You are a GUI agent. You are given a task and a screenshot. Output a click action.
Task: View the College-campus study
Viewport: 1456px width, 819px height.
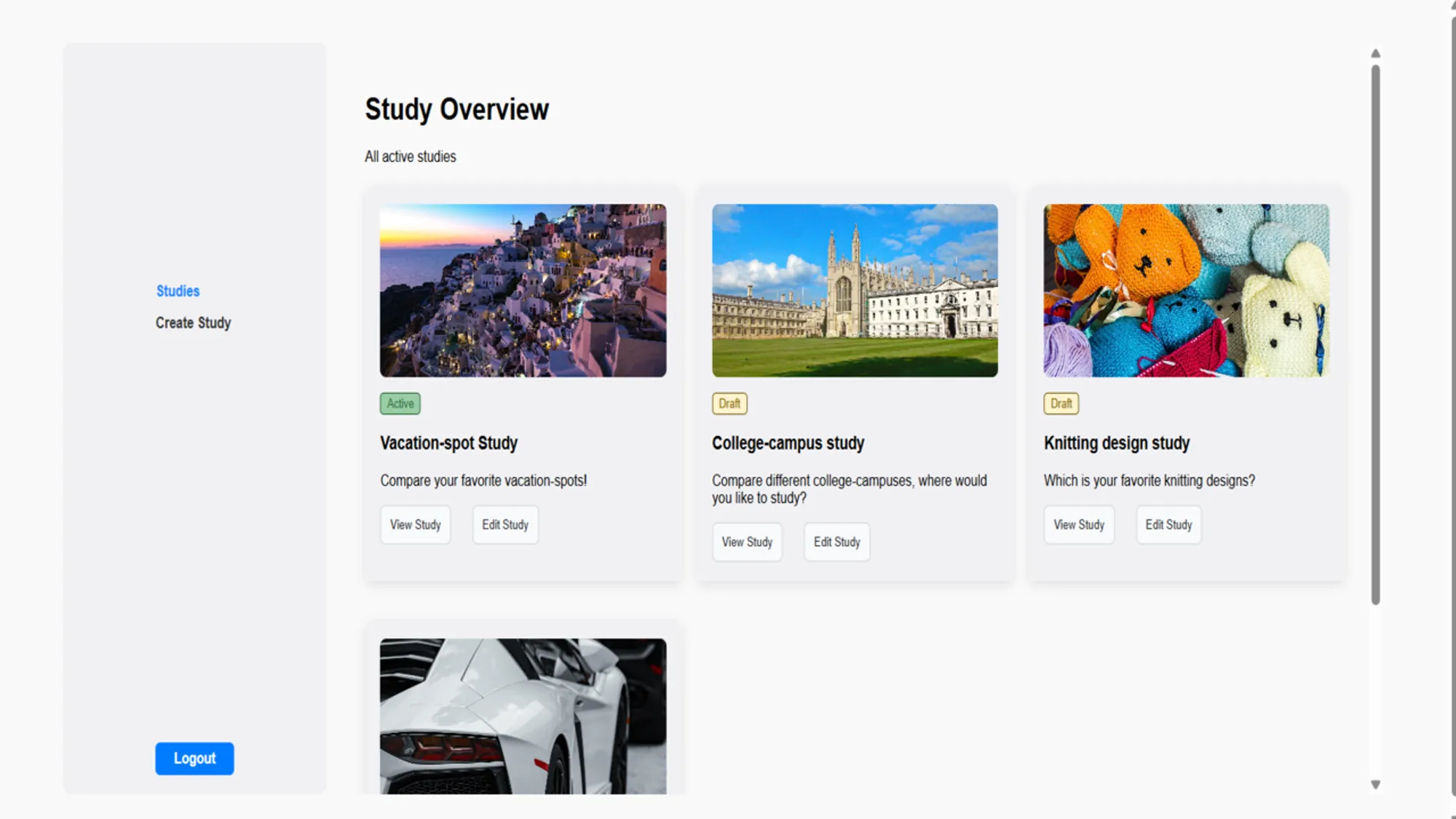pos(747,542)
